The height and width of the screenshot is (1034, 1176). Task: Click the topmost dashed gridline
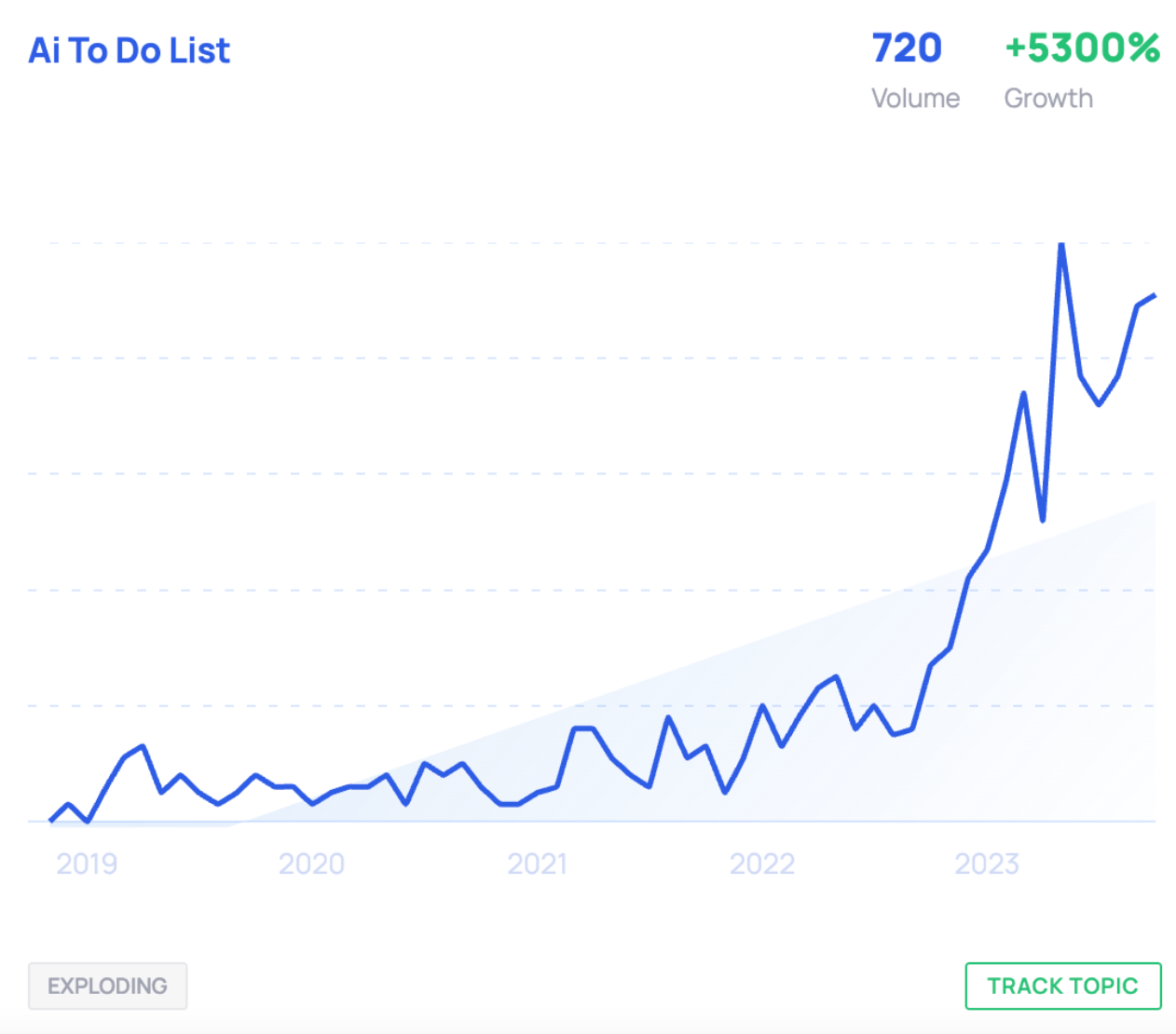point(559,243)
